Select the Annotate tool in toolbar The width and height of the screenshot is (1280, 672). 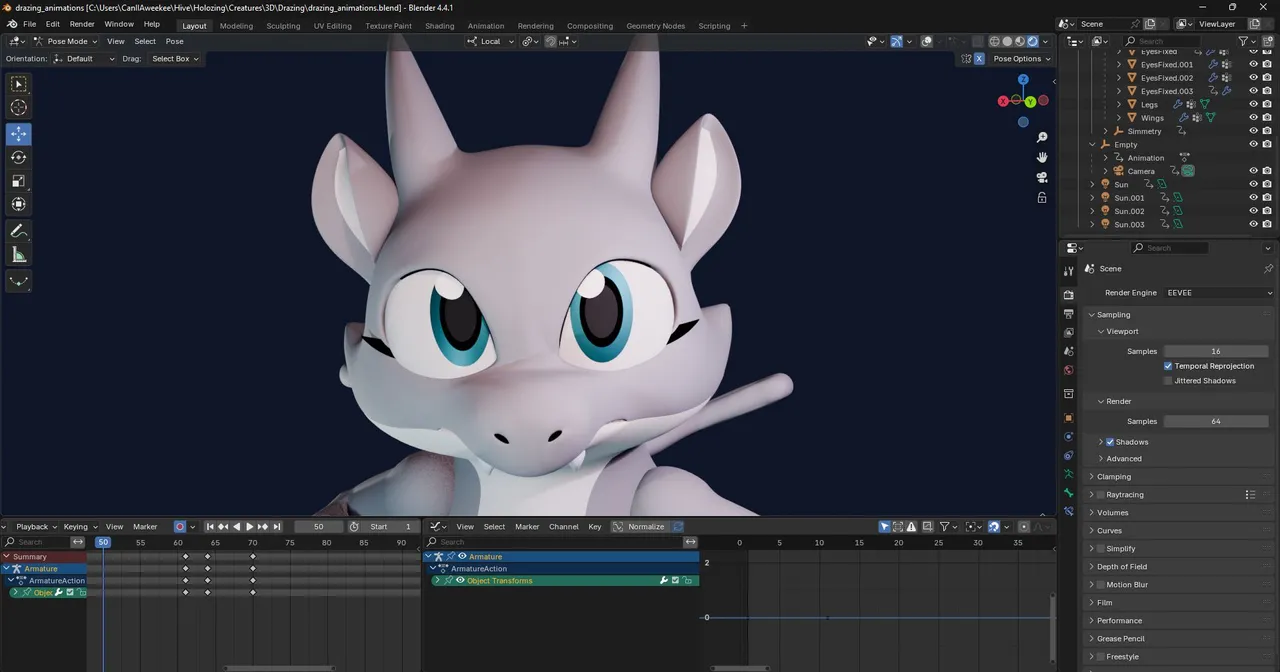(18, 231)
